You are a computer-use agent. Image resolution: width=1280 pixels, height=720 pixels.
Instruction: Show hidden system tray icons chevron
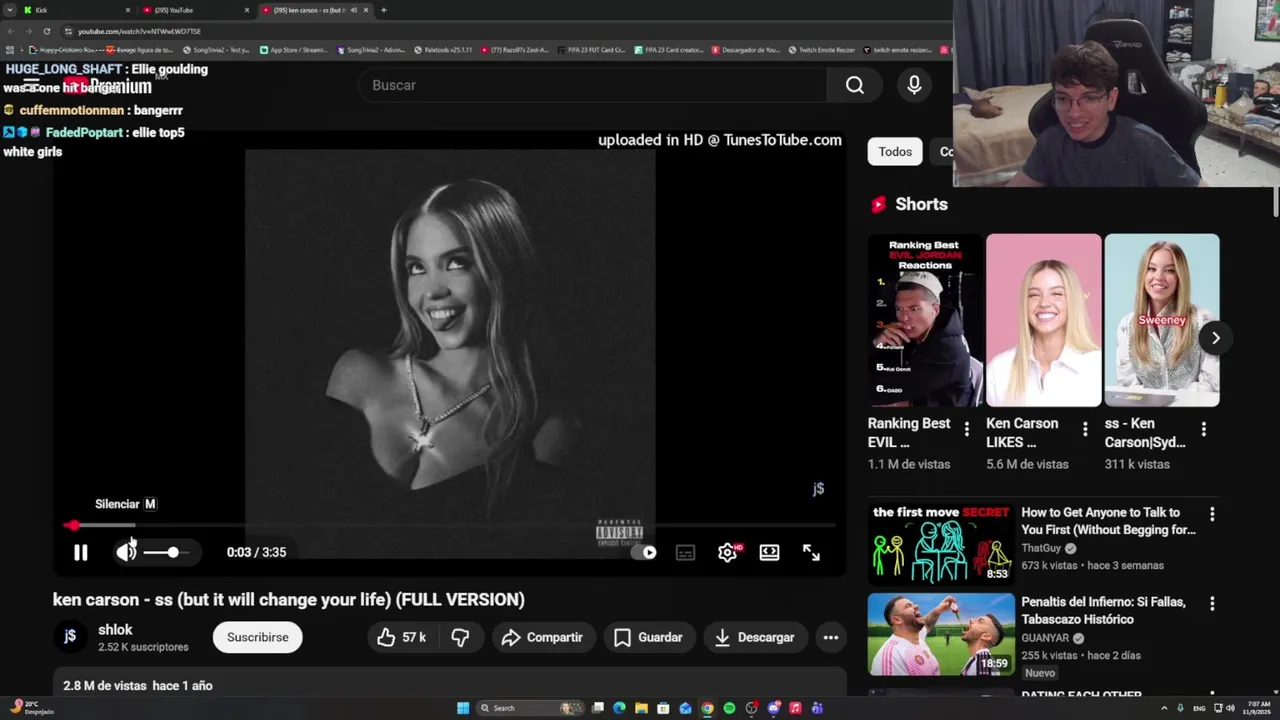click(x=1165, y=708)
